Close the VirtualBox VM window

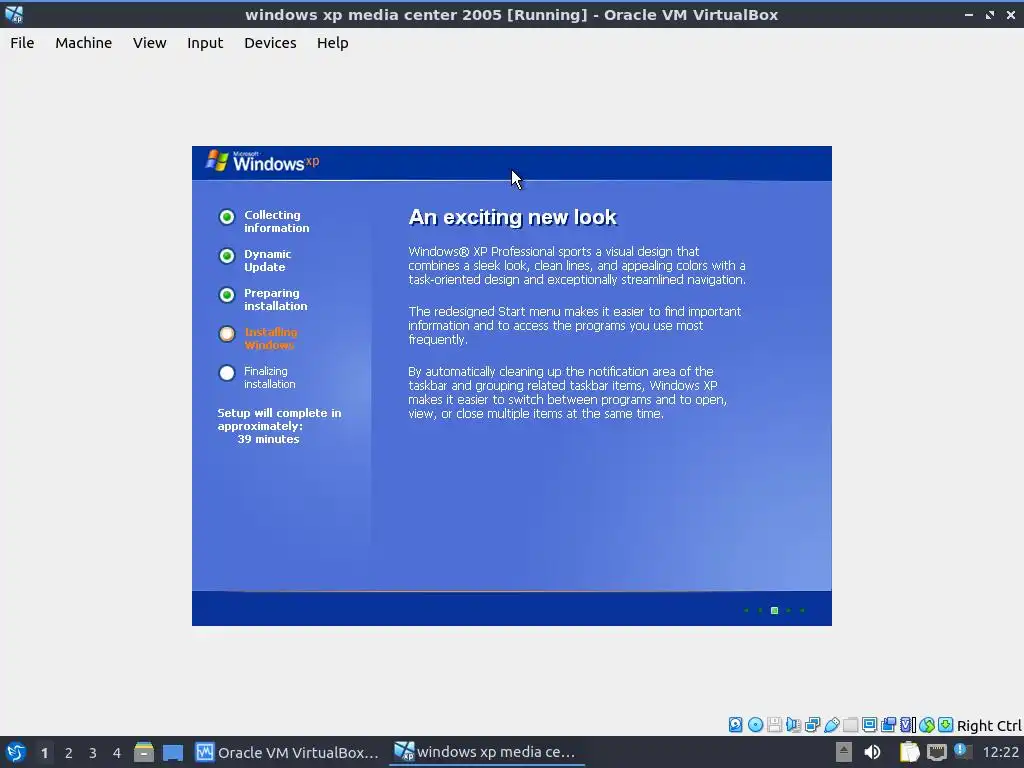point(1011,14)
